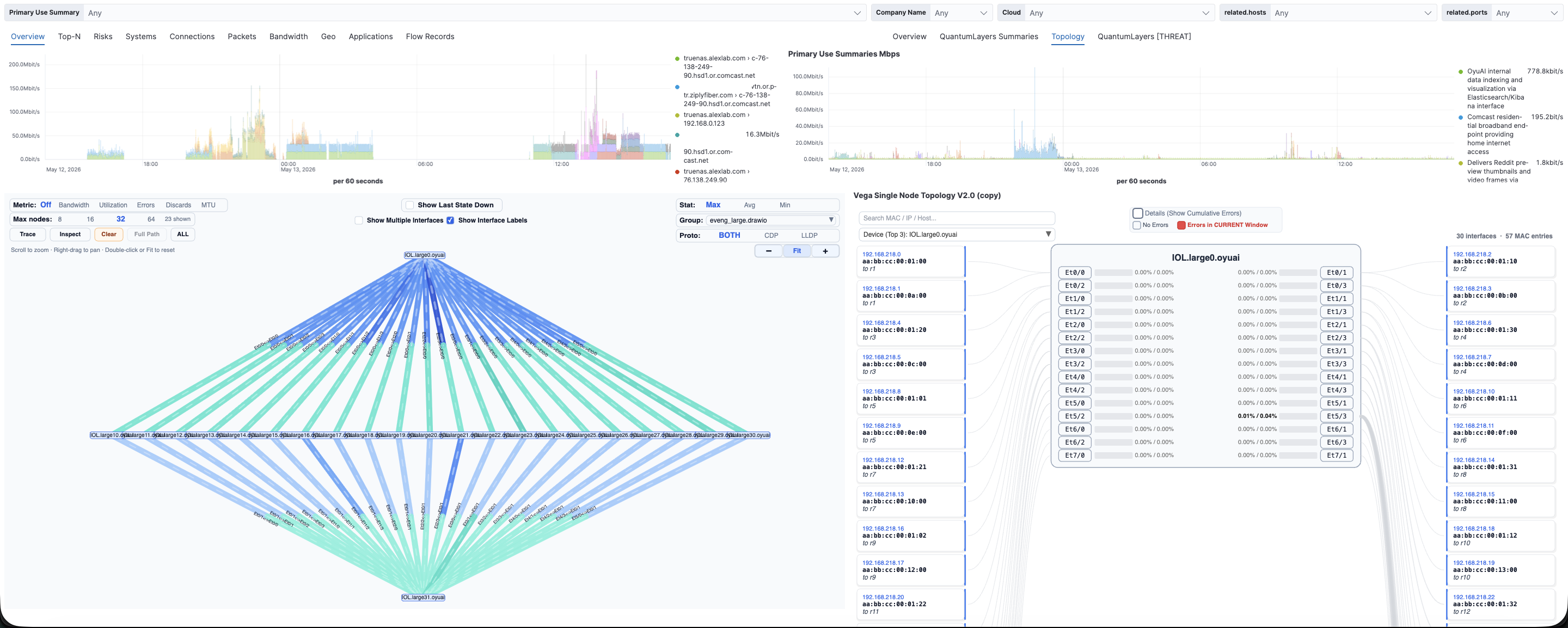Set Metric to Utilization

pyautogui.click(x=113, y=205)
